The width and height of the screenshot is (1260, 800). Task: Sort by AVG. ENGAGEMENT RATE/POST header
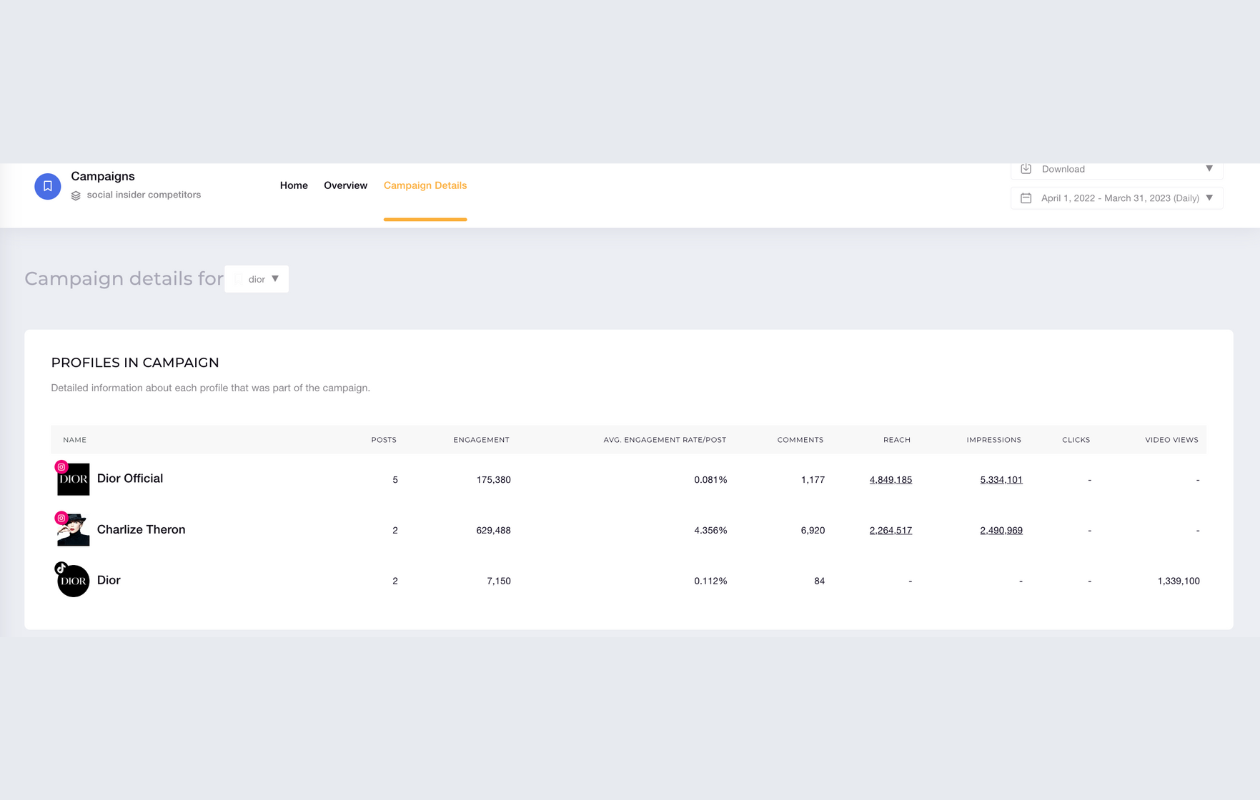[x=665, y=440]
